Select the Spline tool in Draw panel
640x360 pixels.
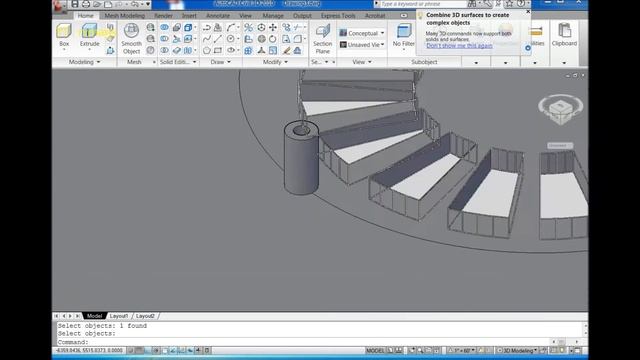(x=207, y=39)
